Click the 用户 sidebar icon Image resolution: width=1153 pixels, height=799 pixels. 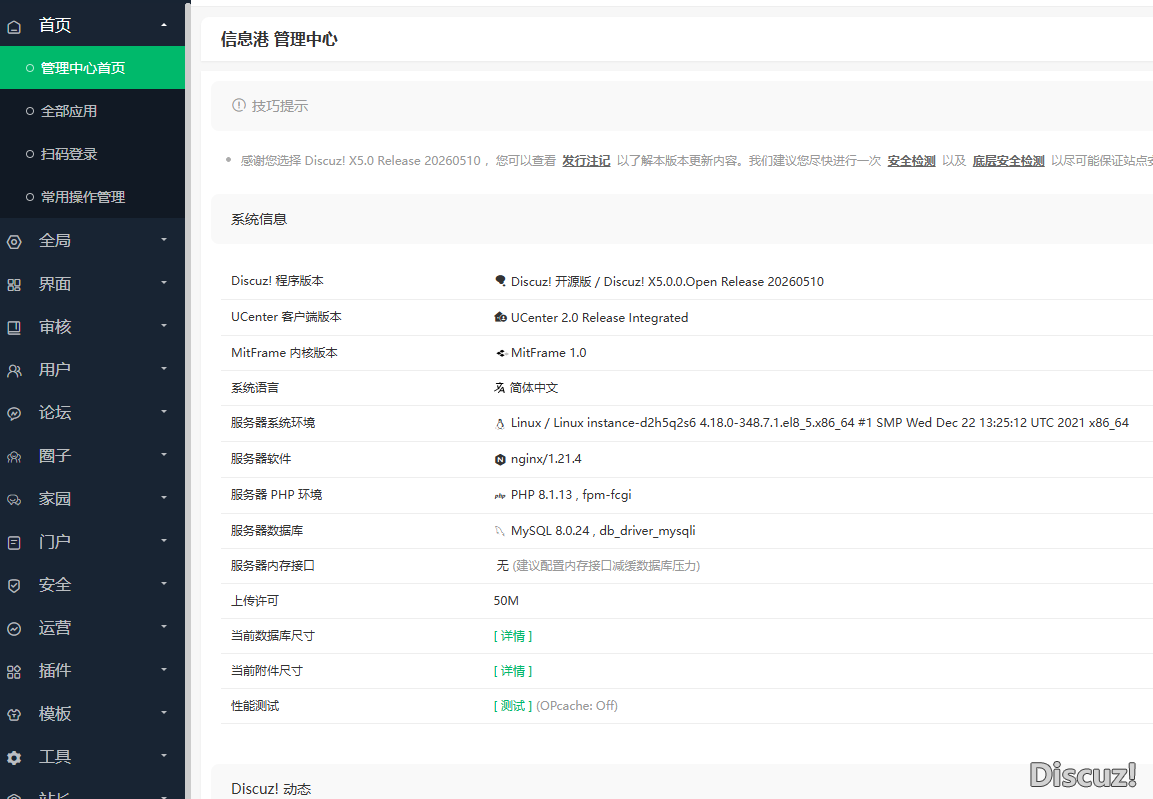(x=14, y=371)
